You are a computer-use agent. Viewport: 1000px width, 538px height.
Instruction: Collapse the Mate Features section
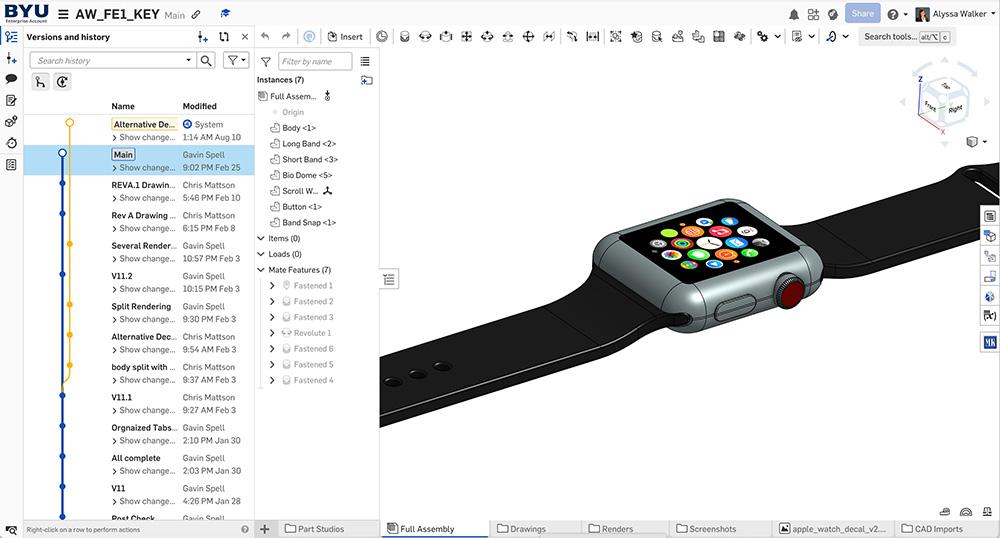click(x=262, y=270)
